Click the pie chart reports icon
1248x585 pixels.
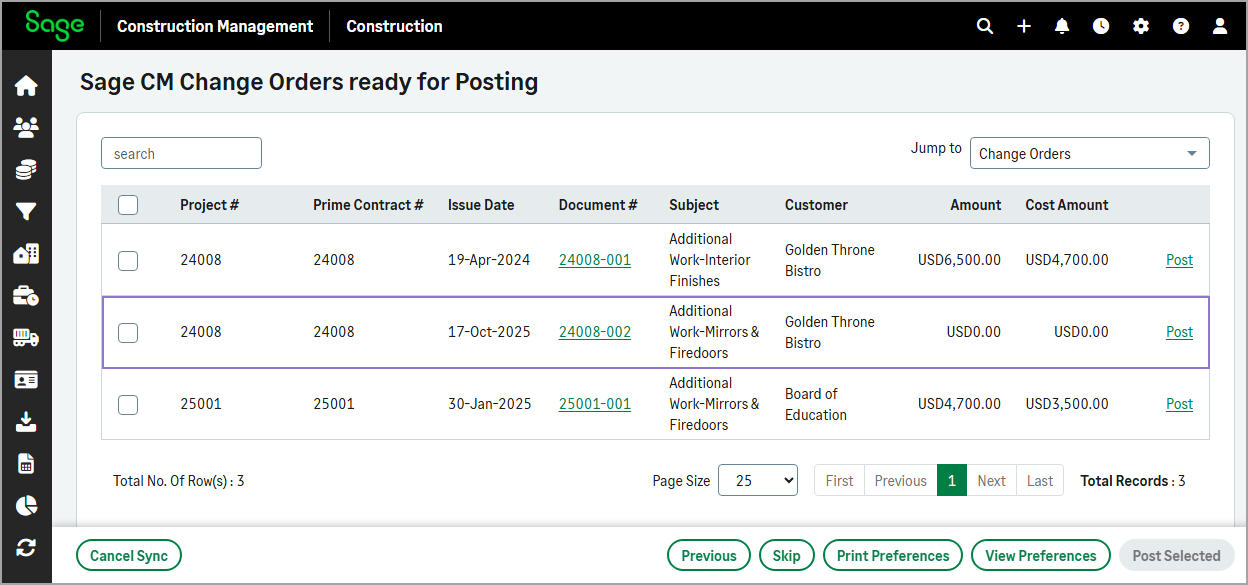point(26,506)
